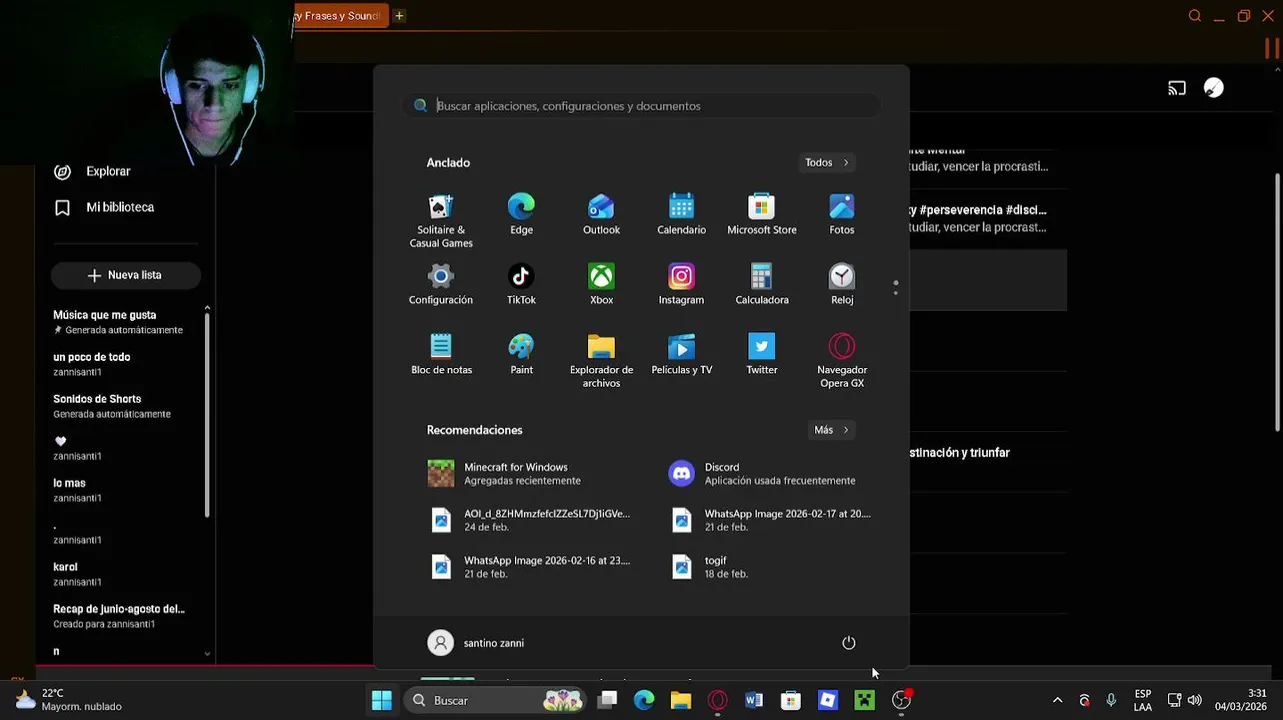Click the microphone tray icon

[x=1111, y=700]
